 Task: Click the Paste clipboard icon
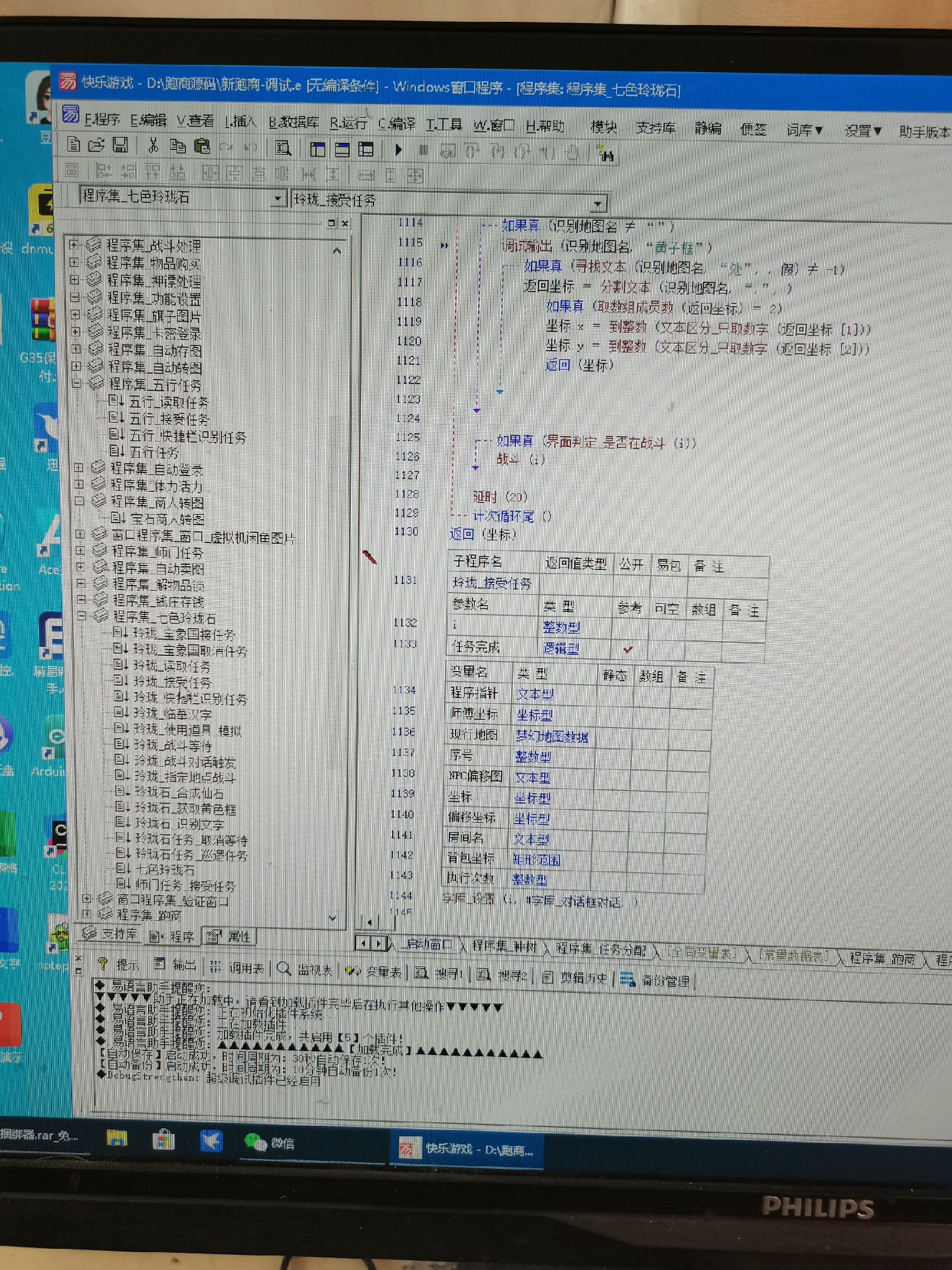pyautogui.click(x=202, y=147)
